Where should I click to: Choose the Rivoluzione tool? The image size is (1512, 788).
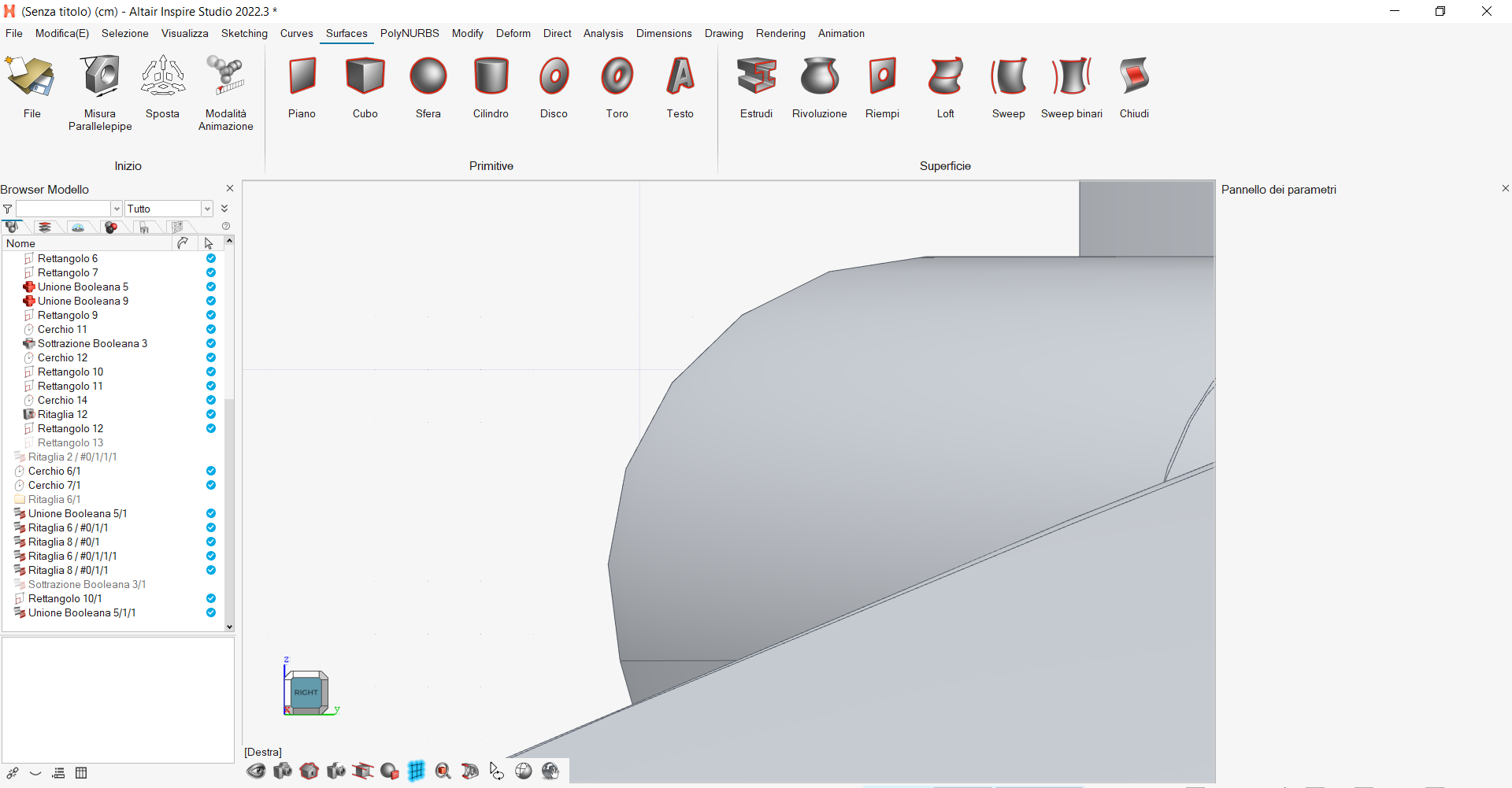coord(819,87)
